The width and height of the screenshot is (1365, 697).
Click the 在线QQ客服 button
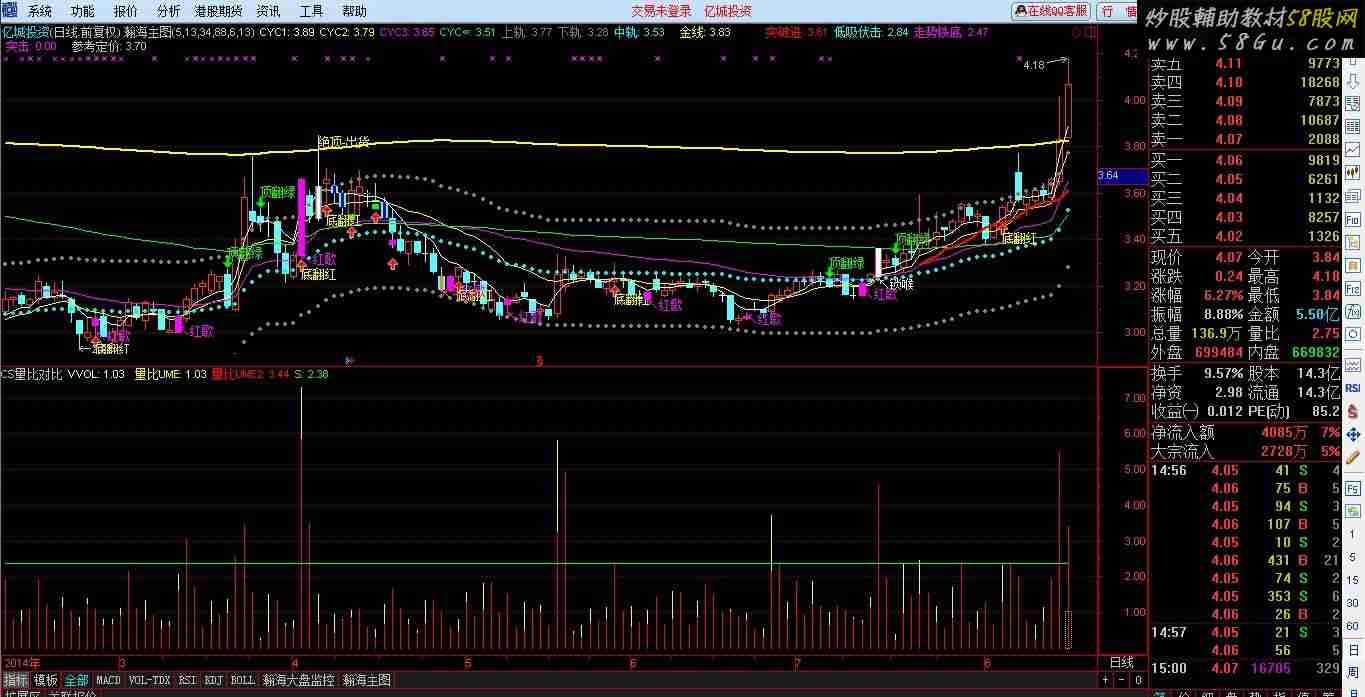coord(1050,11)
